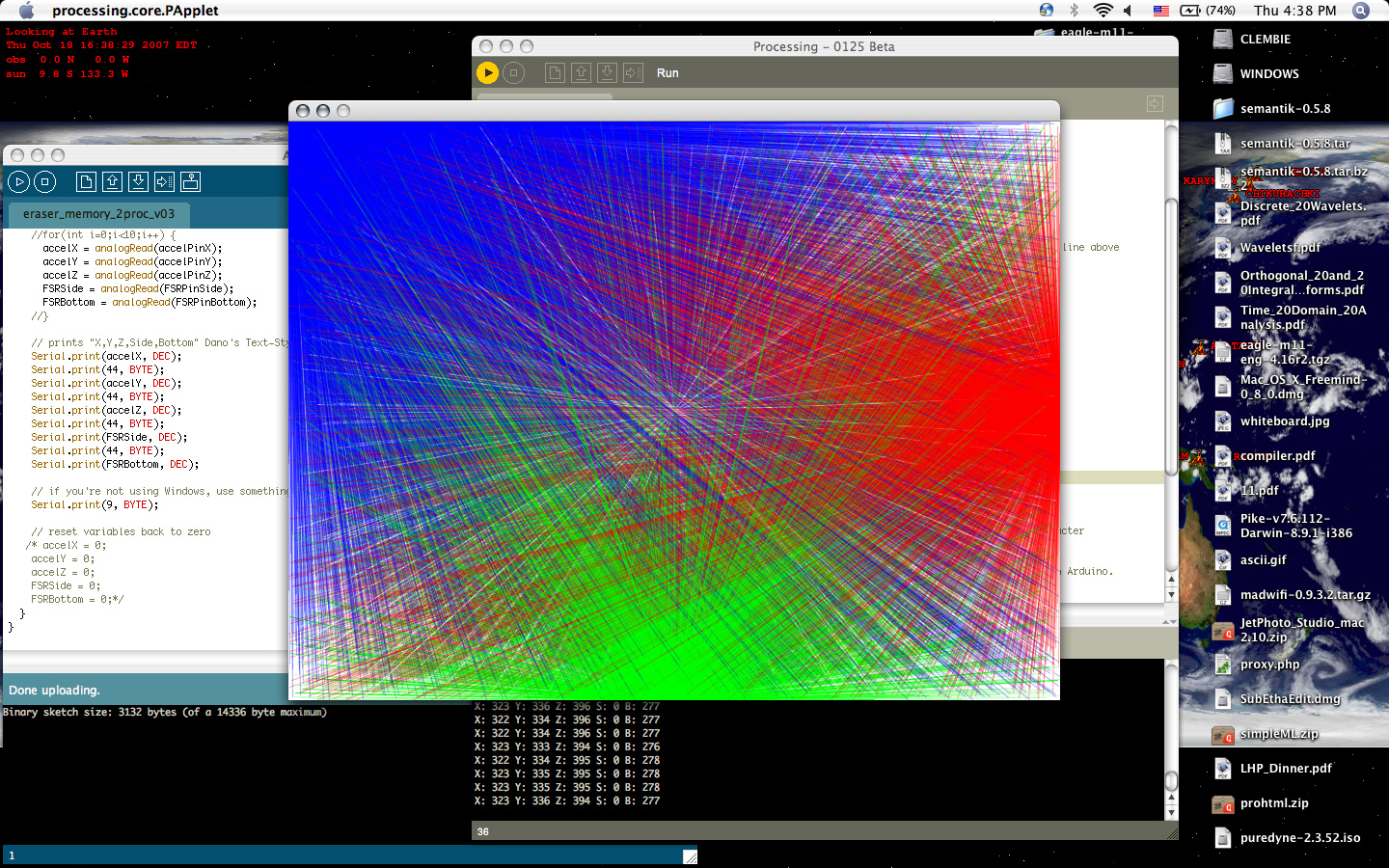Select the semantik-0.5.8.tar.bz2 file icon
The width and height of the screenshot is (1389, 868).
click(x=1223, y=178)
